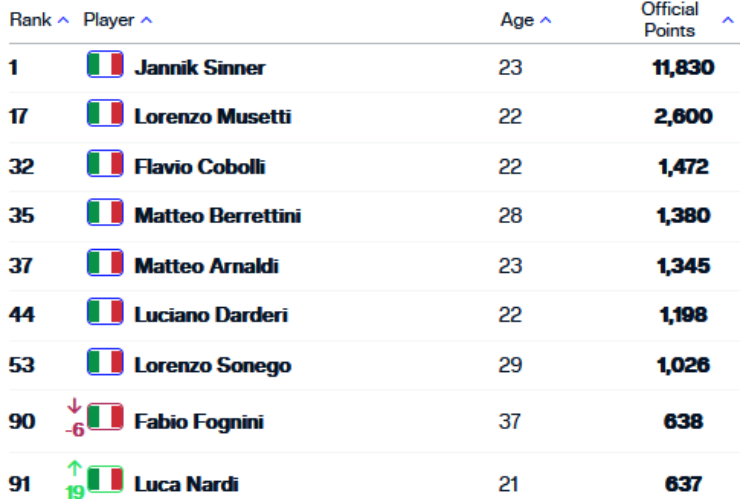Click the flag beside Lorenzo Sonego

click(105, 362)
